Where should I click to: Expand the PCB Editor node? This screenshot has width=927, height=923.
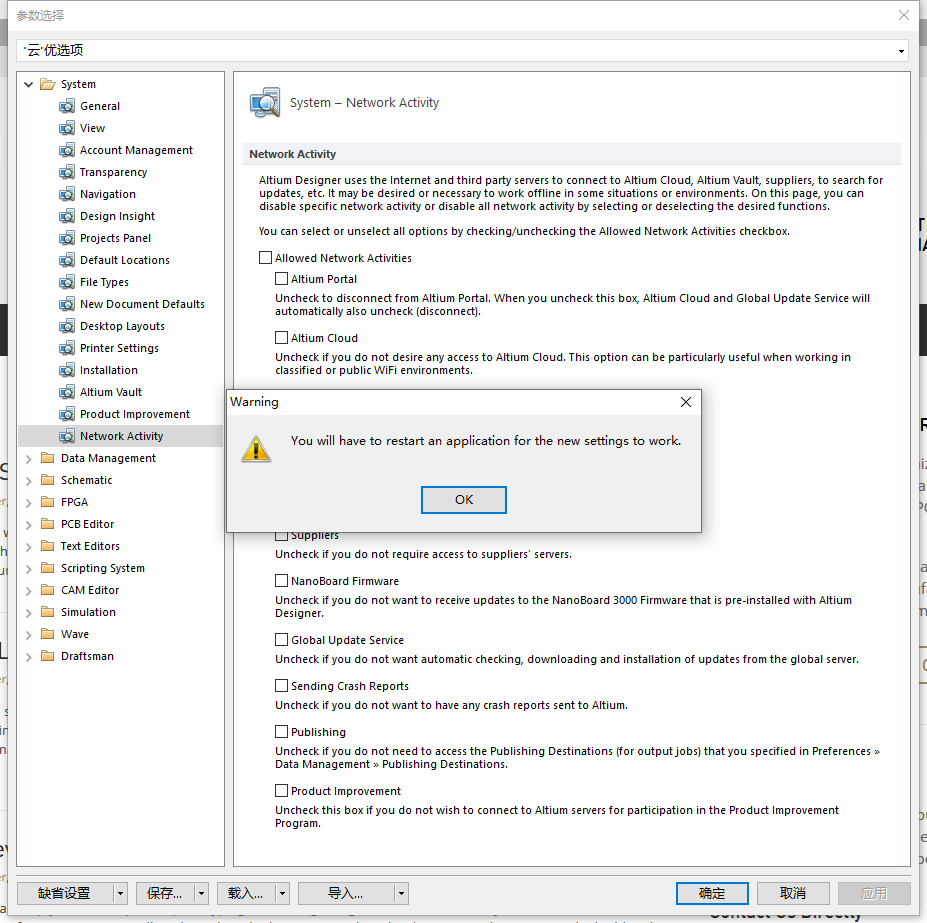tap(28, 524)
